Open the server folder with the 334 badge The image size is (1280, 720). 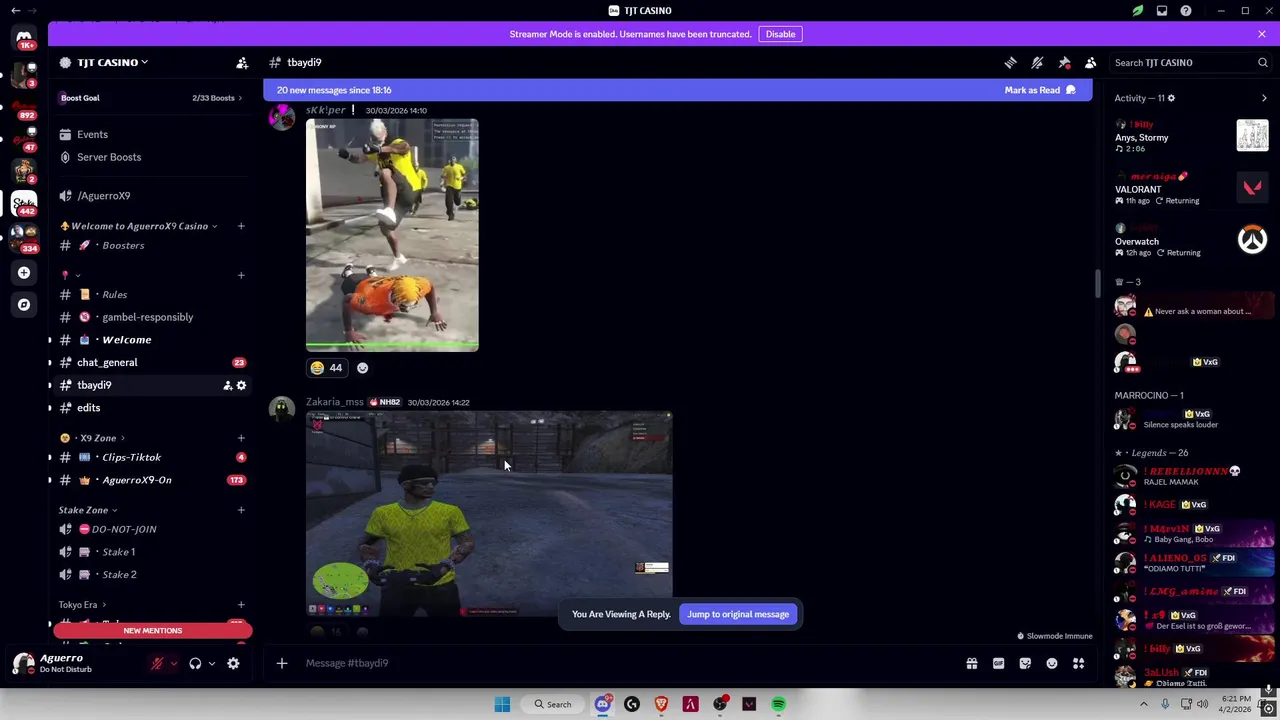[24, 238]
